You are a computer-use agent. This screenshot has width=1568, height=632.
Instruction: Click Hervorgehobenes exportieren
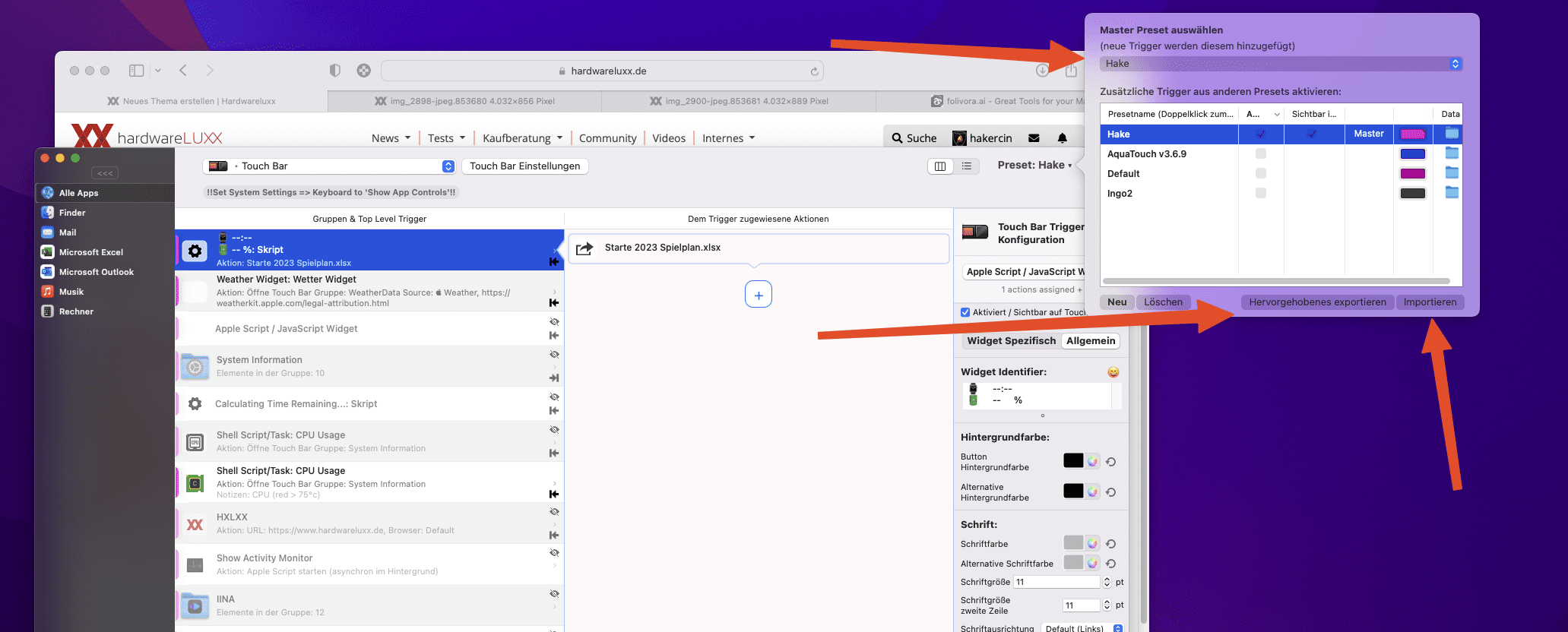point(1317,302)
